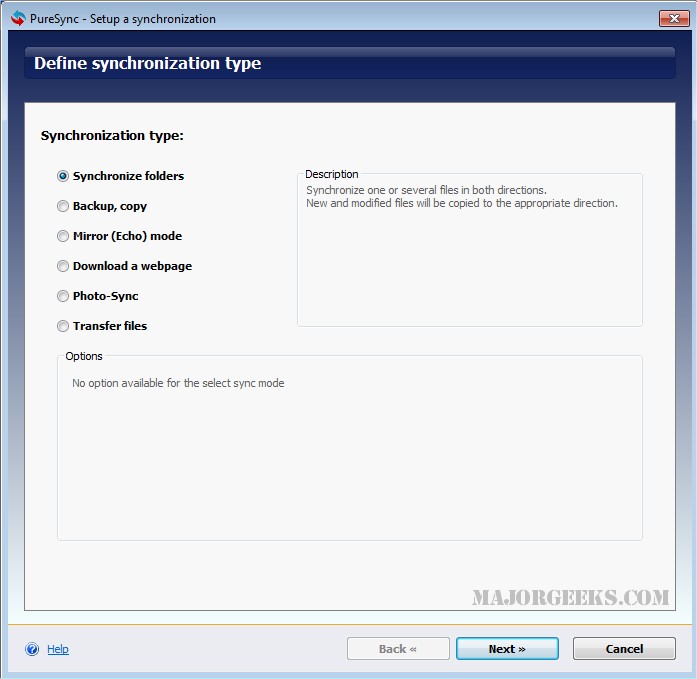Click the PureSync logo in title bar
Image resolution: width=697 pixels, height=679 pixels.
pyautogui.click(x=18, y=18)
